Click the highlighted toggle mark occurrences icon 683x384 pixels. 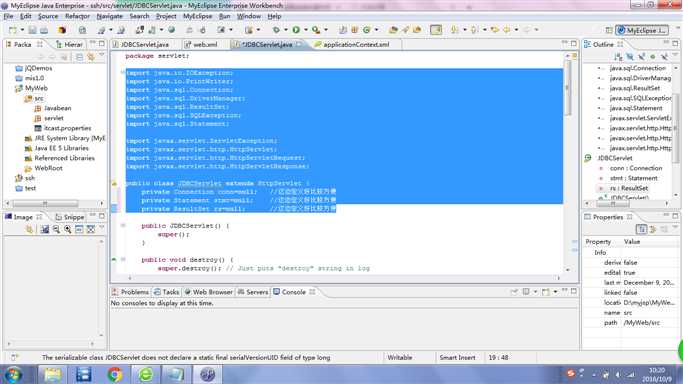tap(436, 30)
